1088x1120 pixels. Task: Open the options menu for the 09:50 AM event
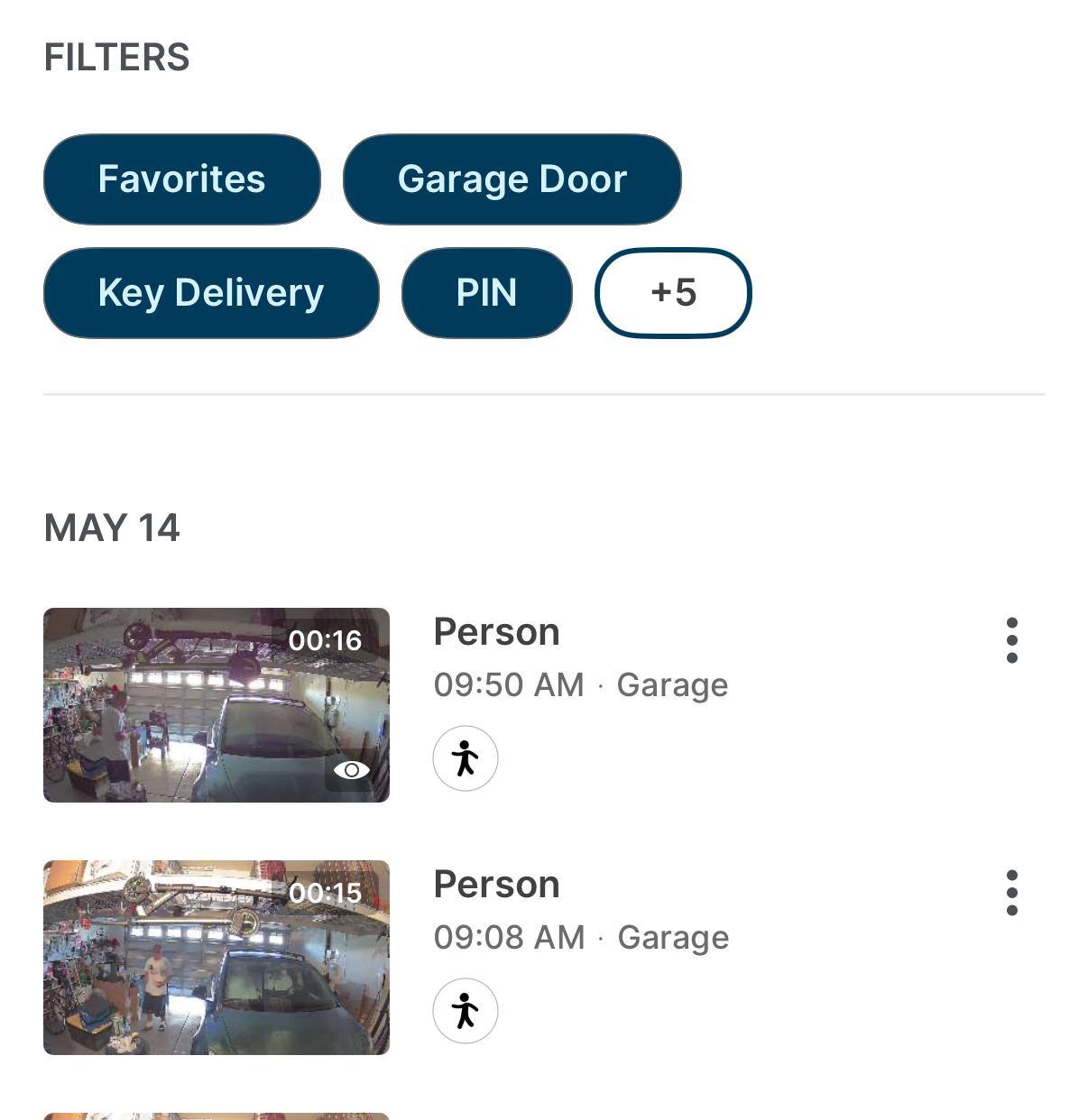(x=1011, y=640)
